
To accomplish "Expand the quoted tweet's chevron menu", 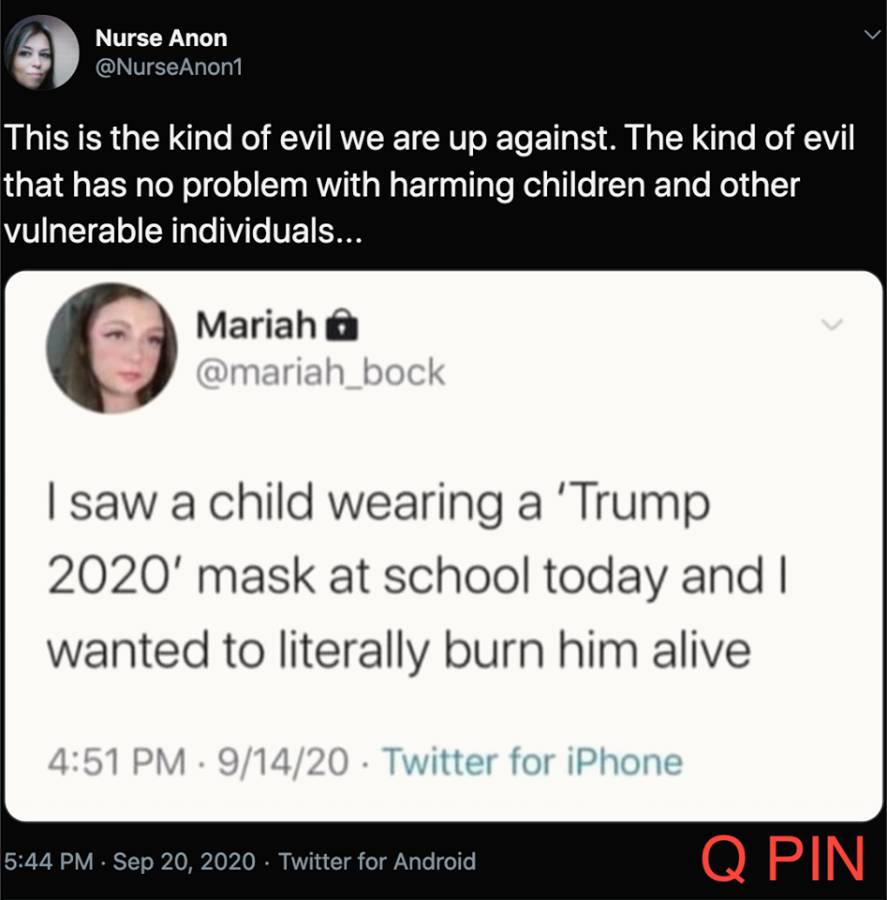I will (x=832, y=324).
